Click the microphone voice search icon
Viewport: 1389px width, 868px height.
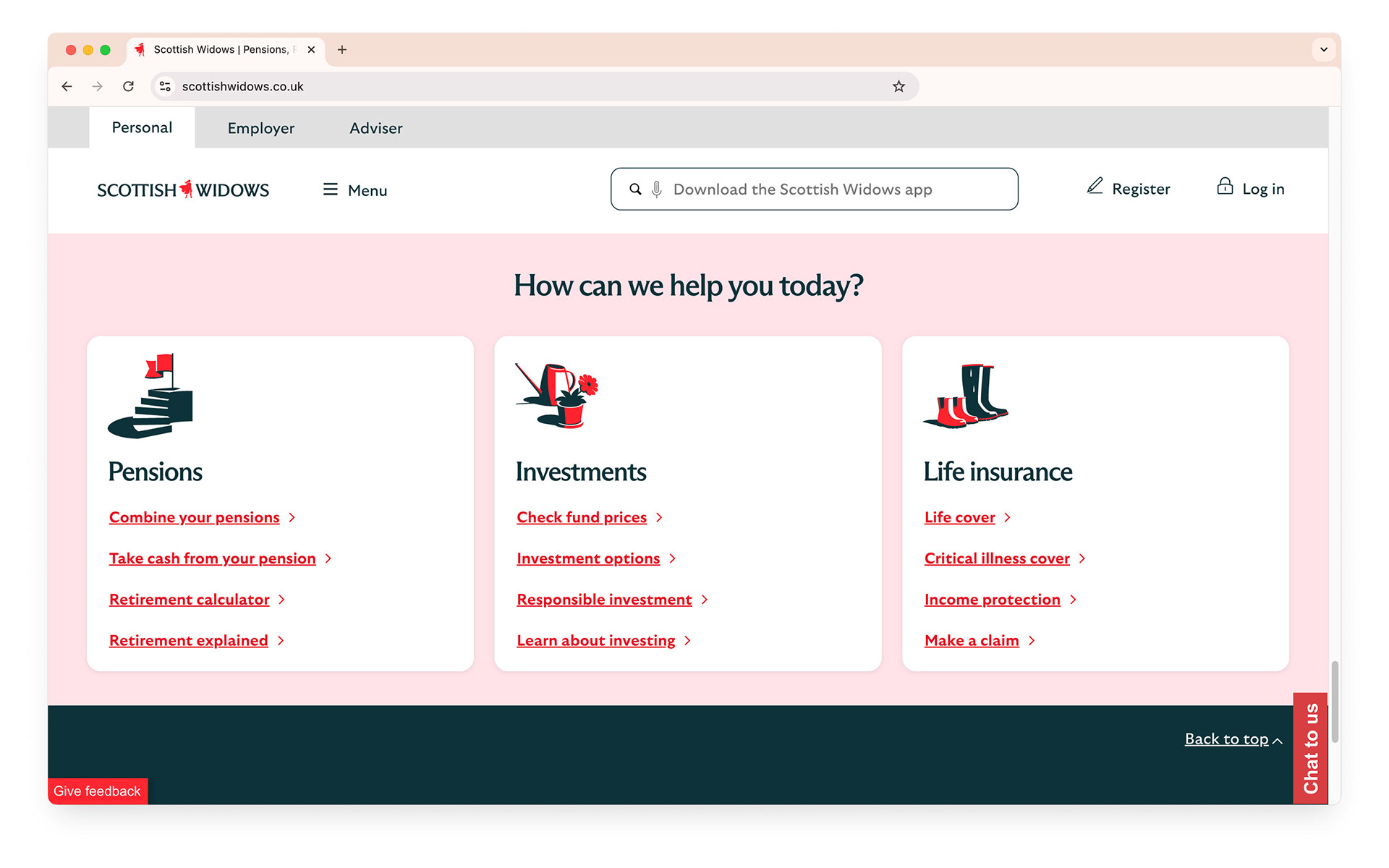click(x=656, y=190)
